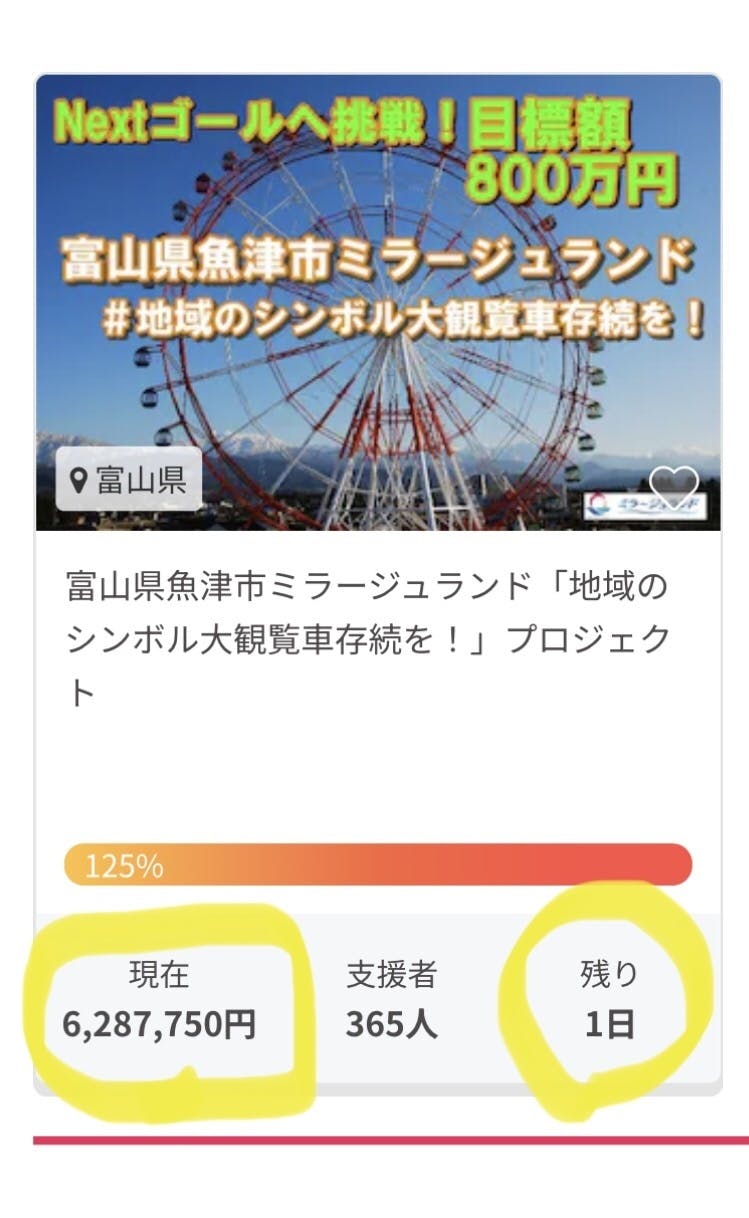Click the 125% progress label
The height and width of the screenshot is (1218, 749).
click(x=124, y=866)
